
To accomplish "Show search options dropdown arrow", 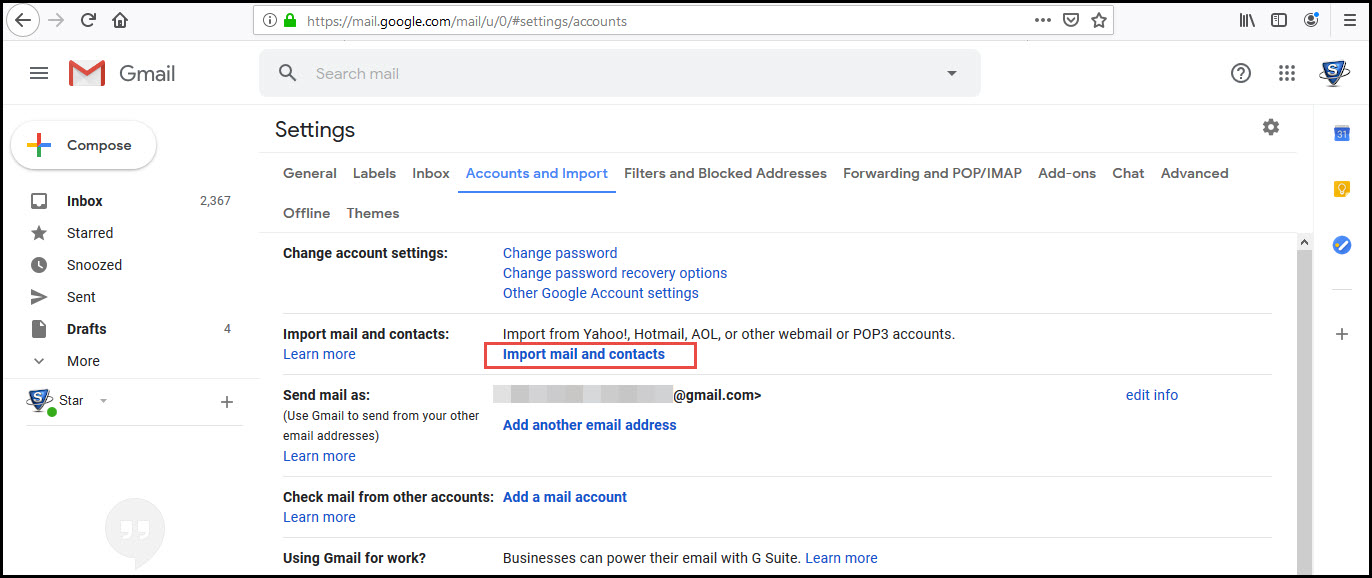I will [952, 73].
